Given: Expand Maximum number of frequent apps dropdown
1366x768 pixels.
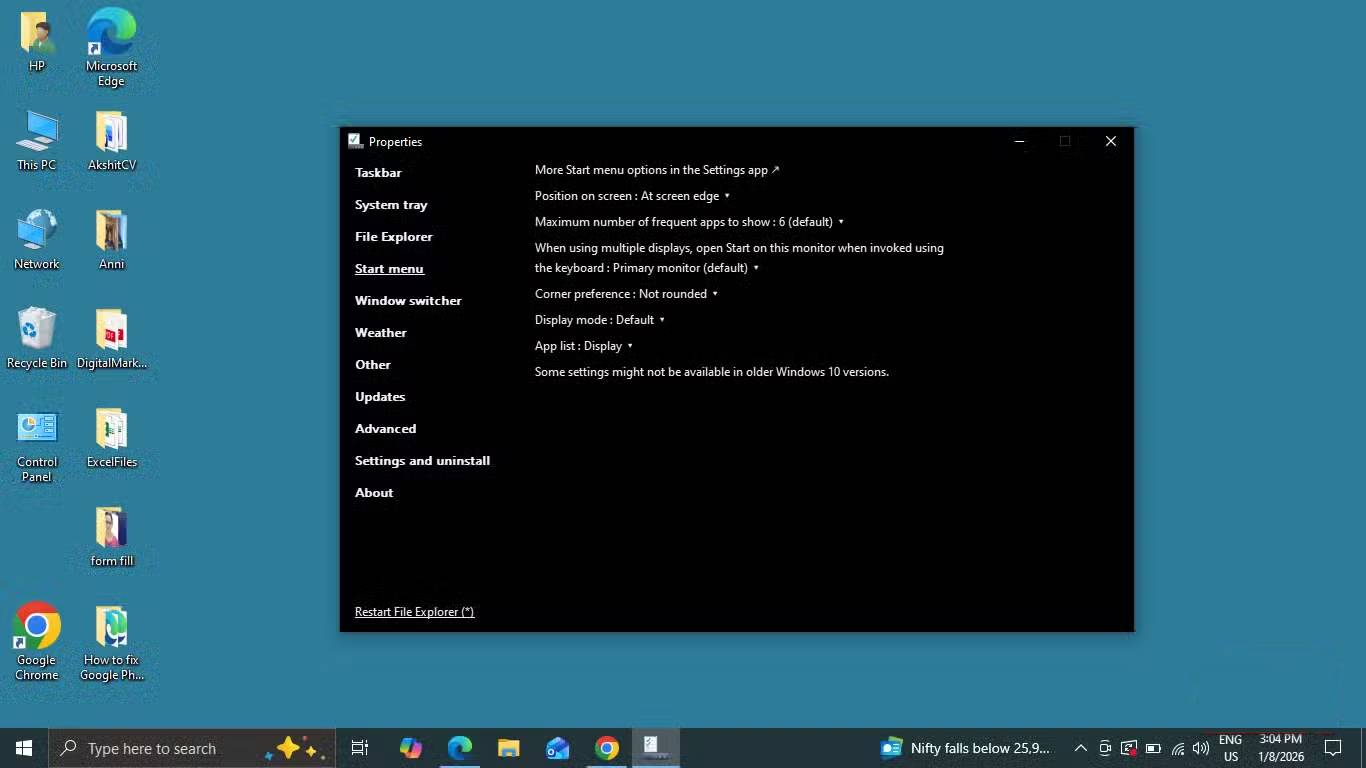Looking at the screenshot, I should [x=689, y=222].
